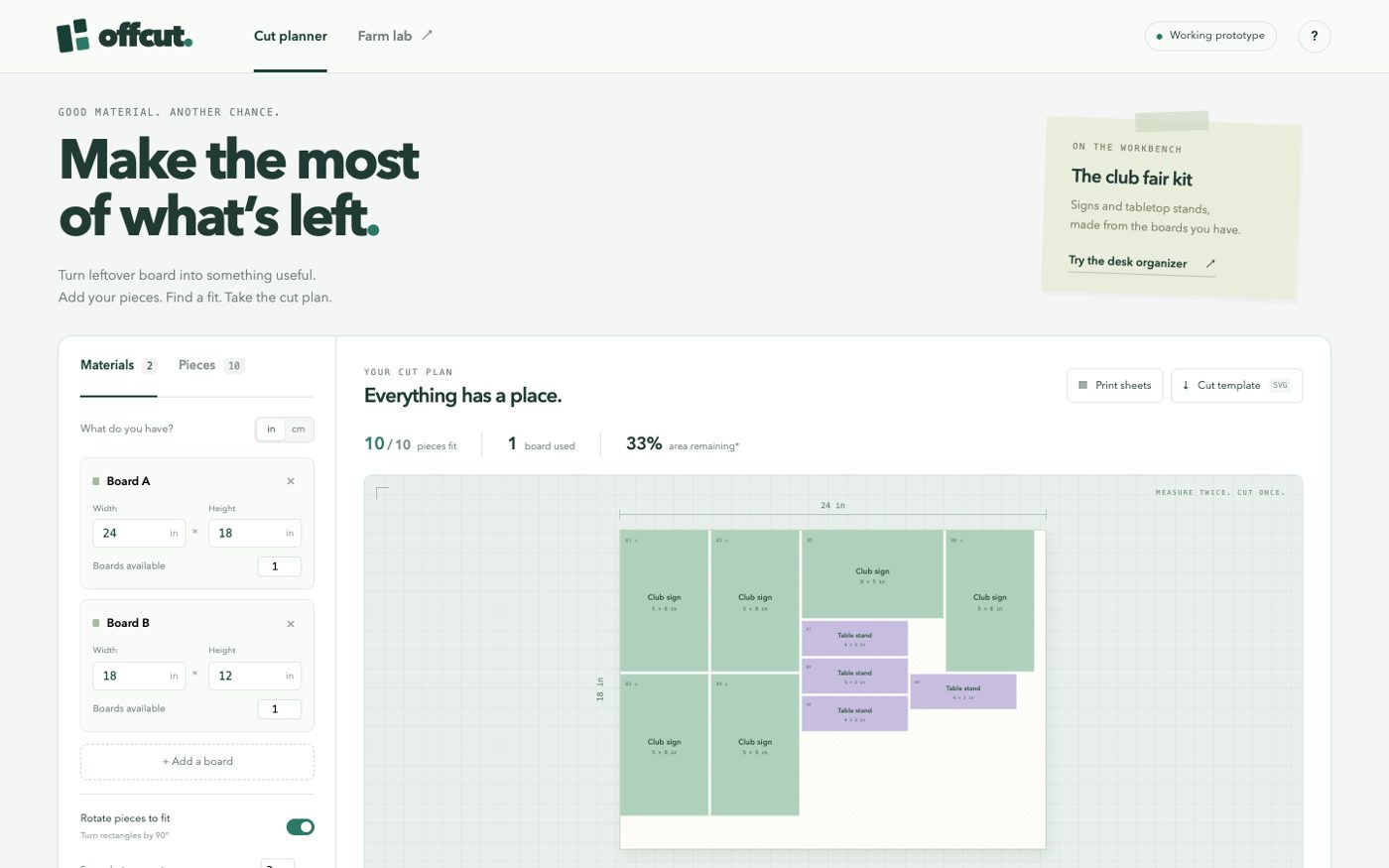
Task: Edit the Board B height field
Action: [255, 676]
